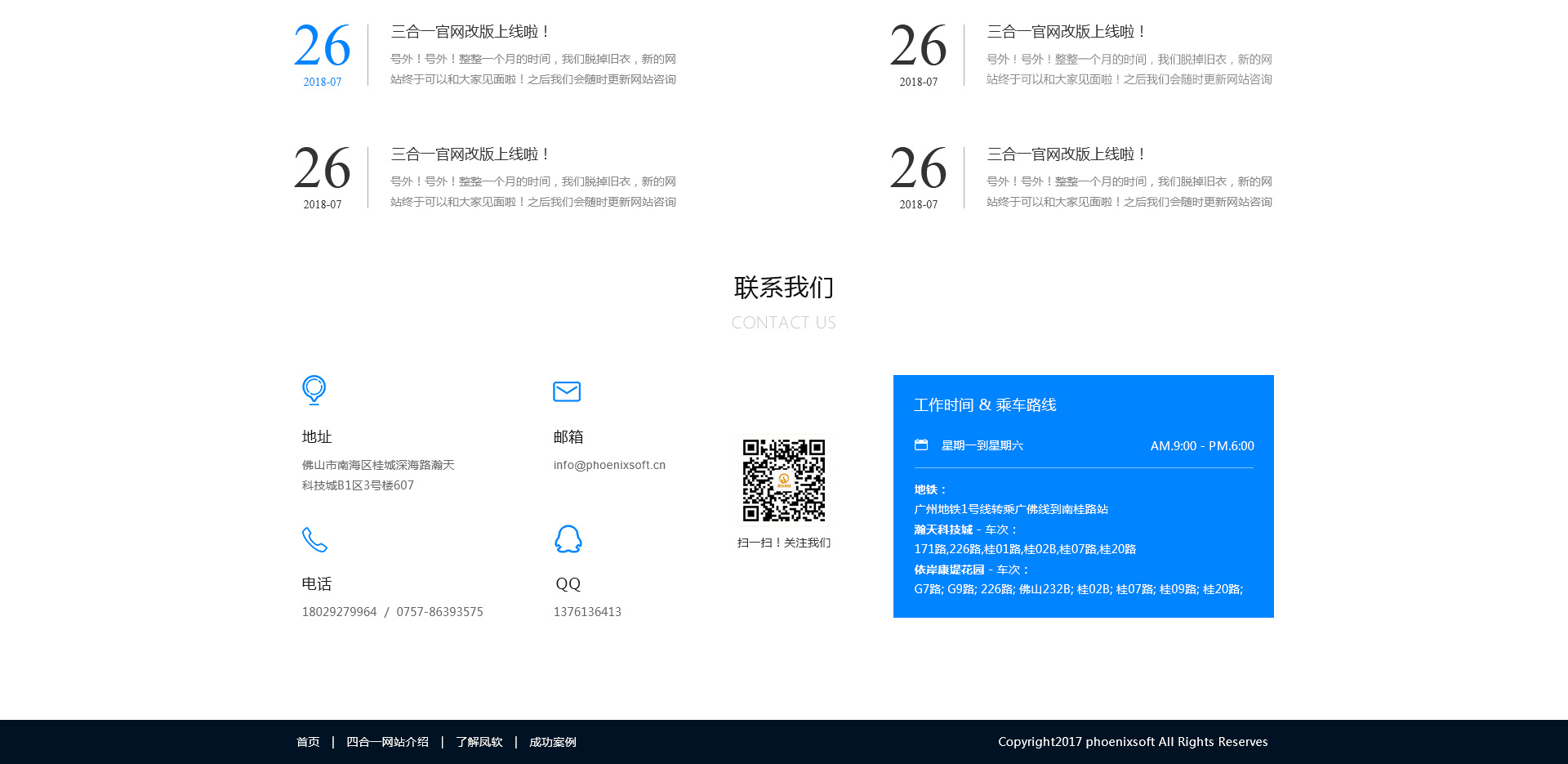Click the QR code image
Image resolution: width=1568 pixels, height=764 pixels.
(784, 480)
